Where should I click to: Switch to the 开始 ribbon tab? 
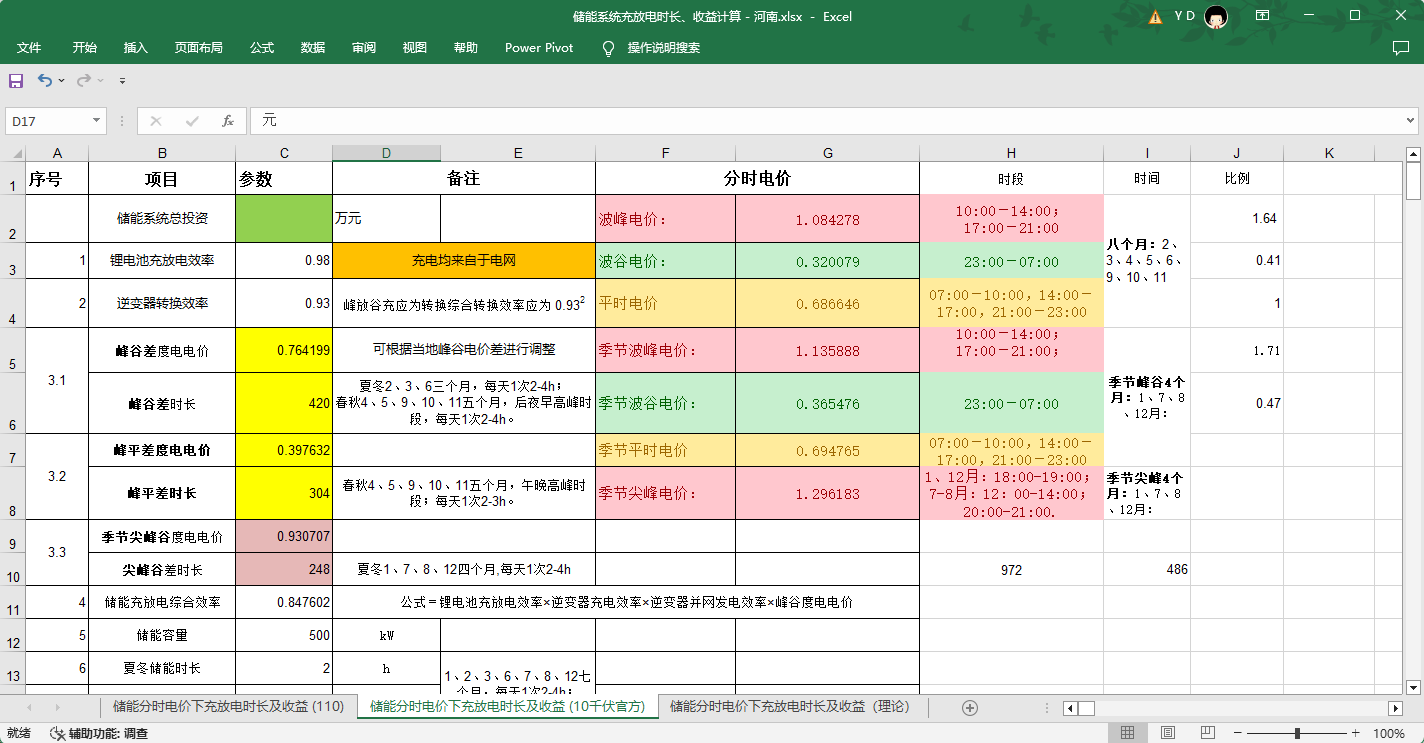click(85, 47)
